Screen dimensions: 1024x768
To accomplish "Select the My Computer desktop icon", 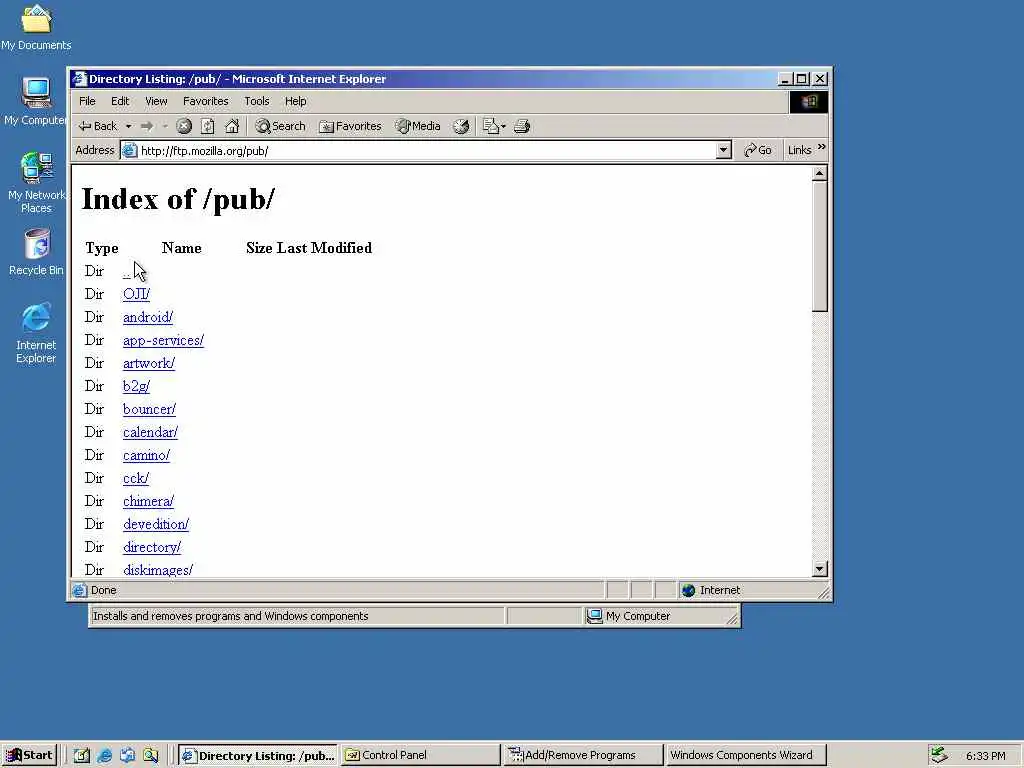I will coord(36,102).
